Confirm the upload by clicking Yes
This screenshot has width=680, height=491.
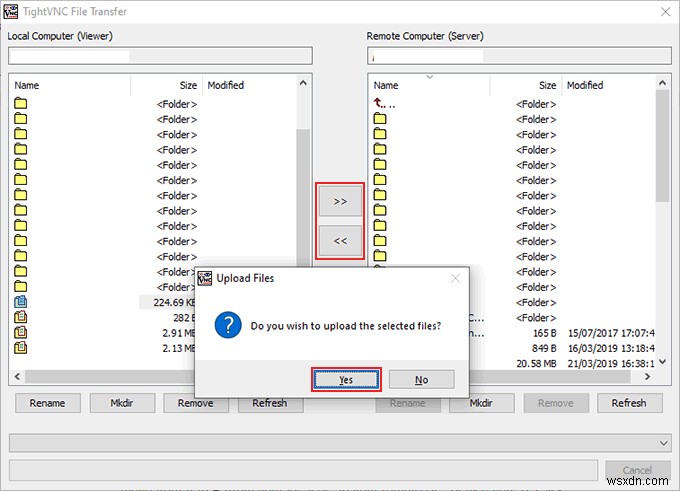click(346, 380)
